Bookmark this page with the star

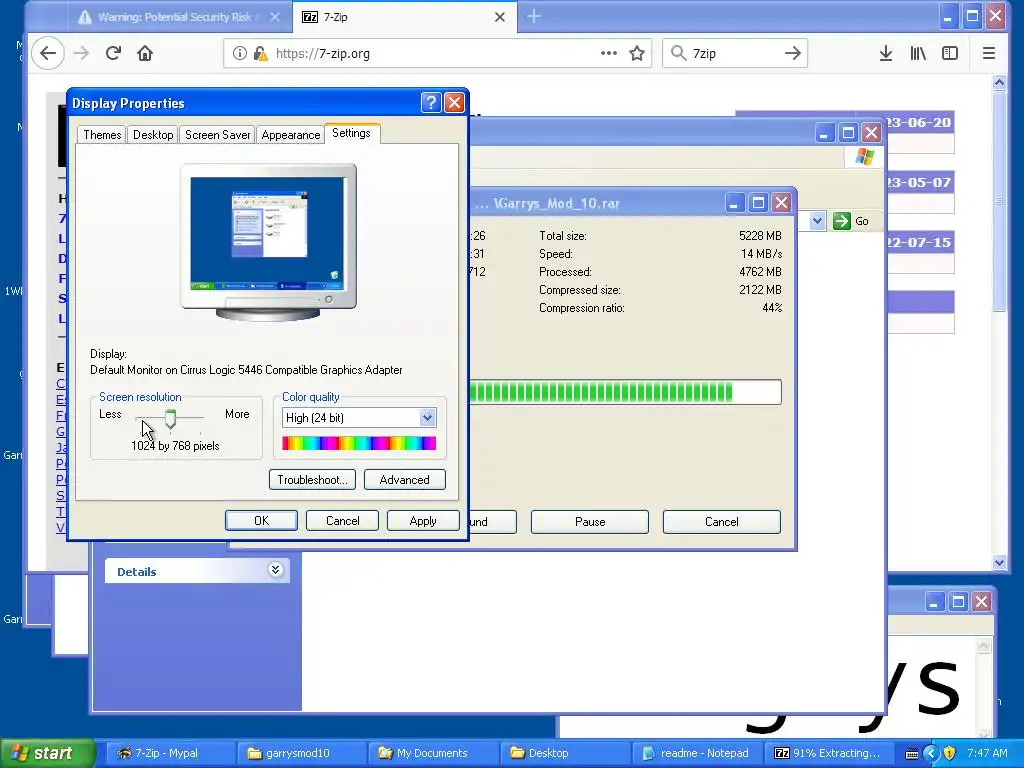coord(637,54)
